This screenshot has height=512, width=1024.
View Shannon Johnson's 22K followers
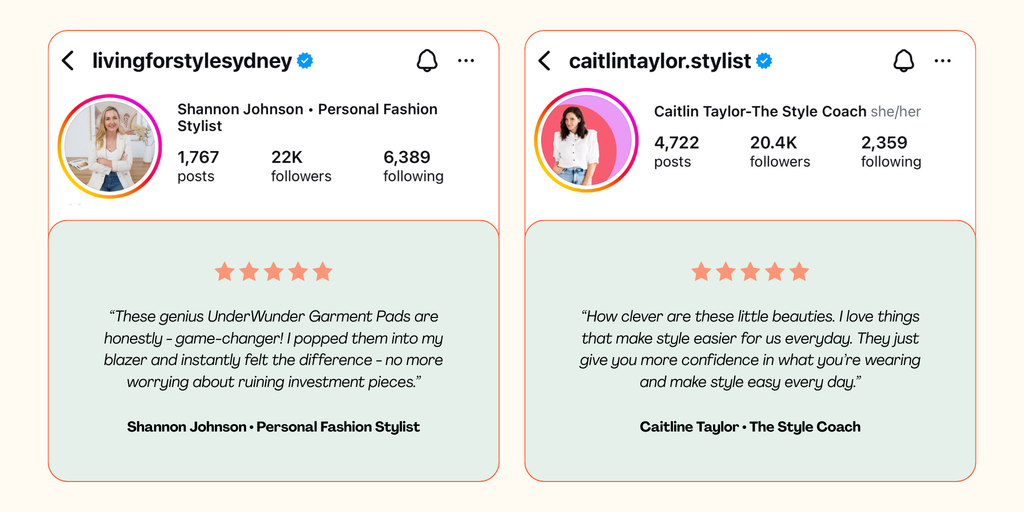(x=301, y=166)
